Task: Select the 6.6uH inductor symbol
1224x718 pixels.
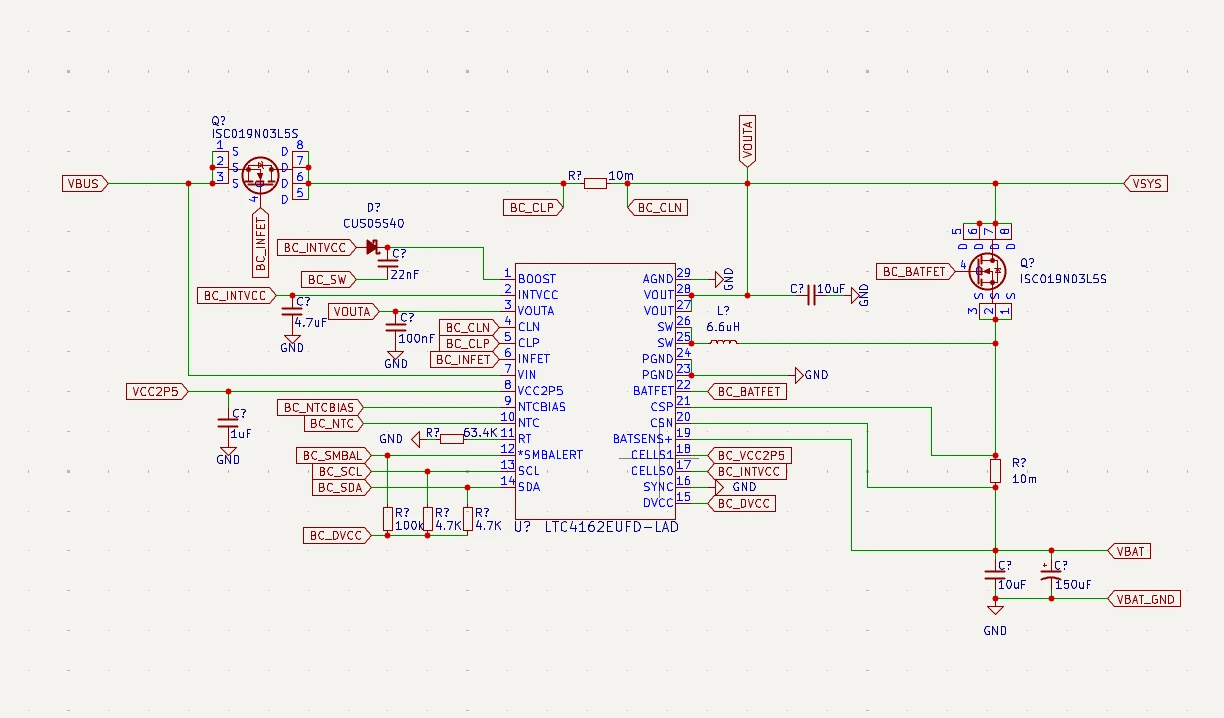Action: tap(723, 343)
